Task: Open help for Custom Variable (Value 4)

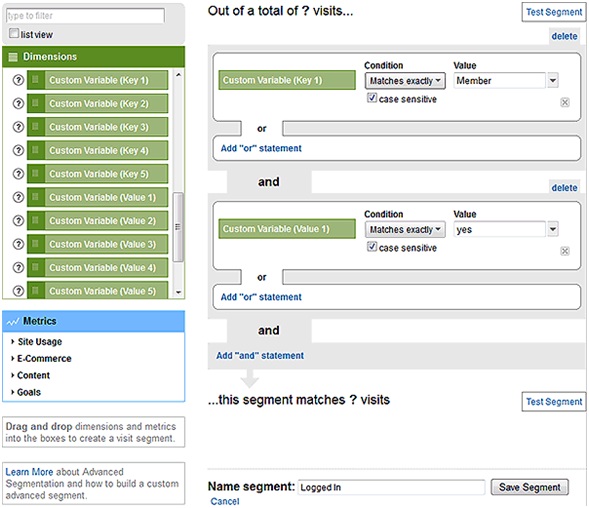Action: [18, 268]
